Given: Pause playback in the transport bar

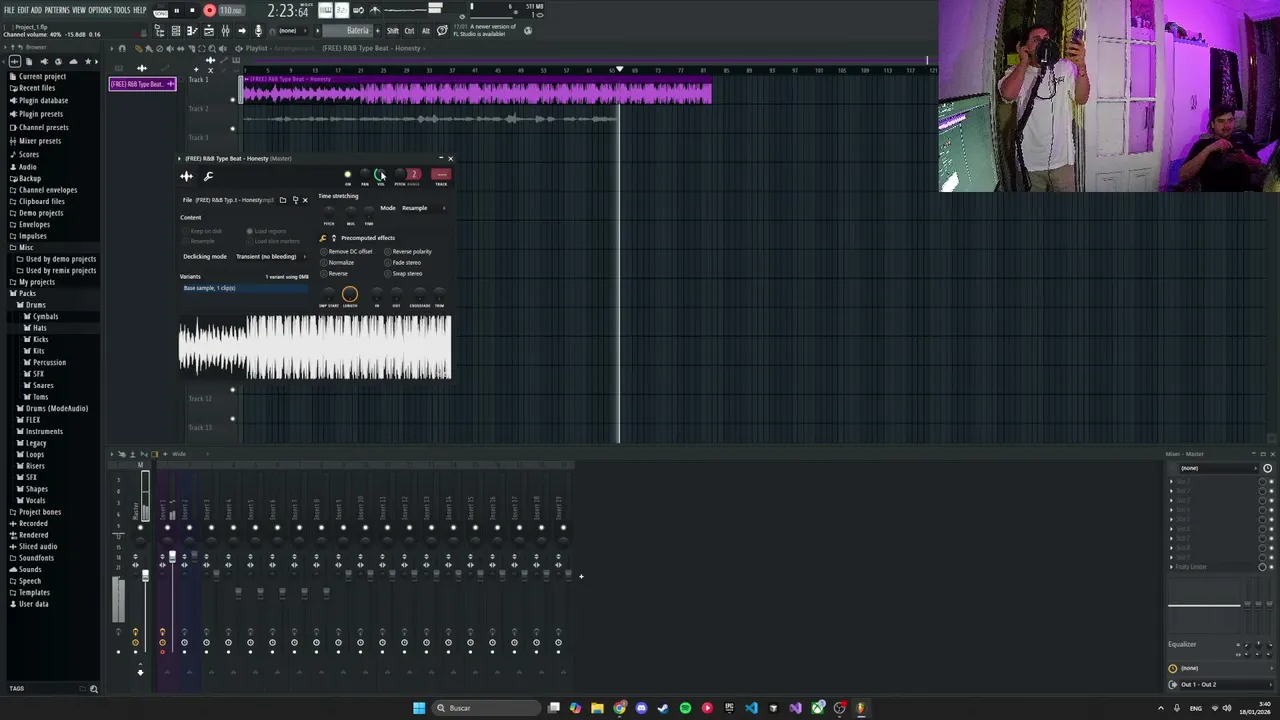Looking at the screenshot, I should [x=176, y=11].
